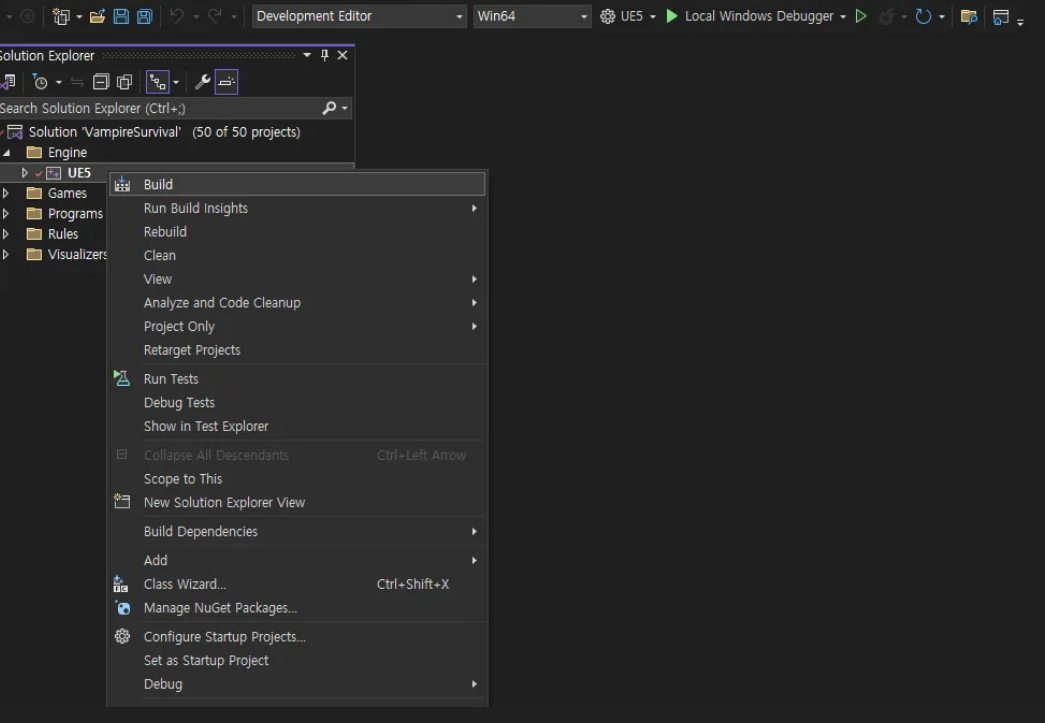Save the current file with the single-disk icon

point(121,16)
